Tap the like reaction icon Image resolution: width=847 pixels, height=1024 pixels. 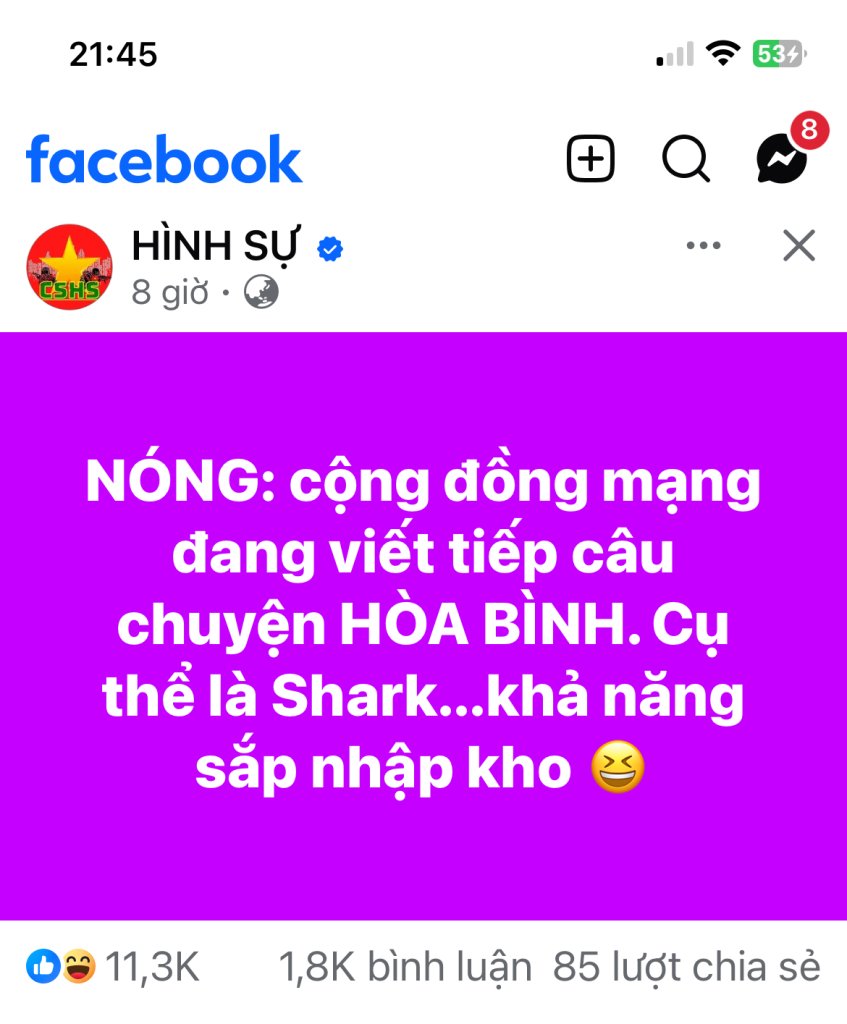click(43, 967)
